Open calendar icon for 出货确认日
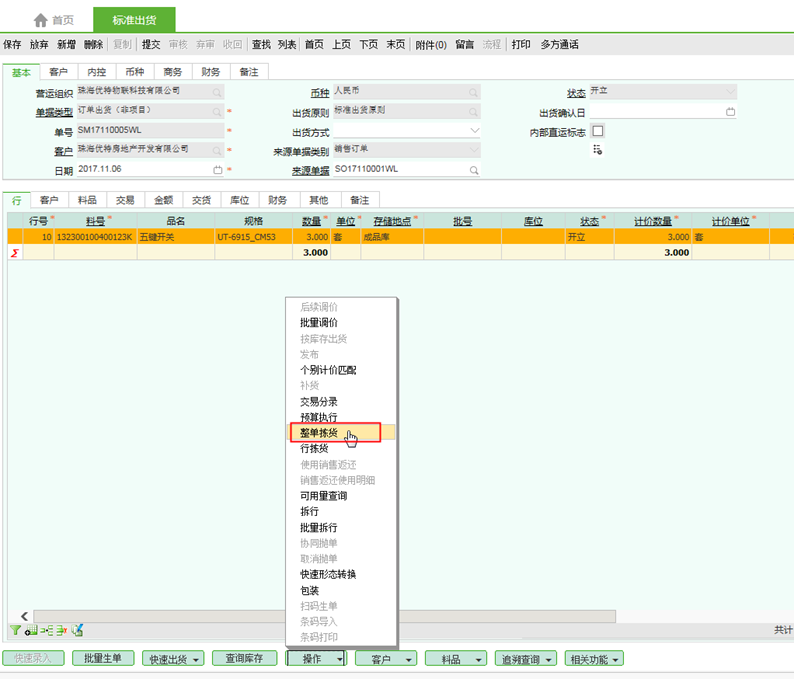 point(730,111)
